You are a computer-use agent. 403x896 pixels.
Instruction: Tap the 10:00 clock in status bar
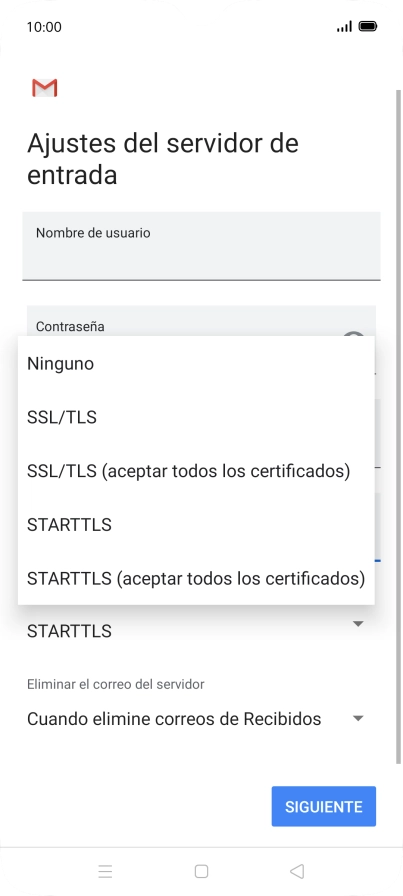pos(44,27)
